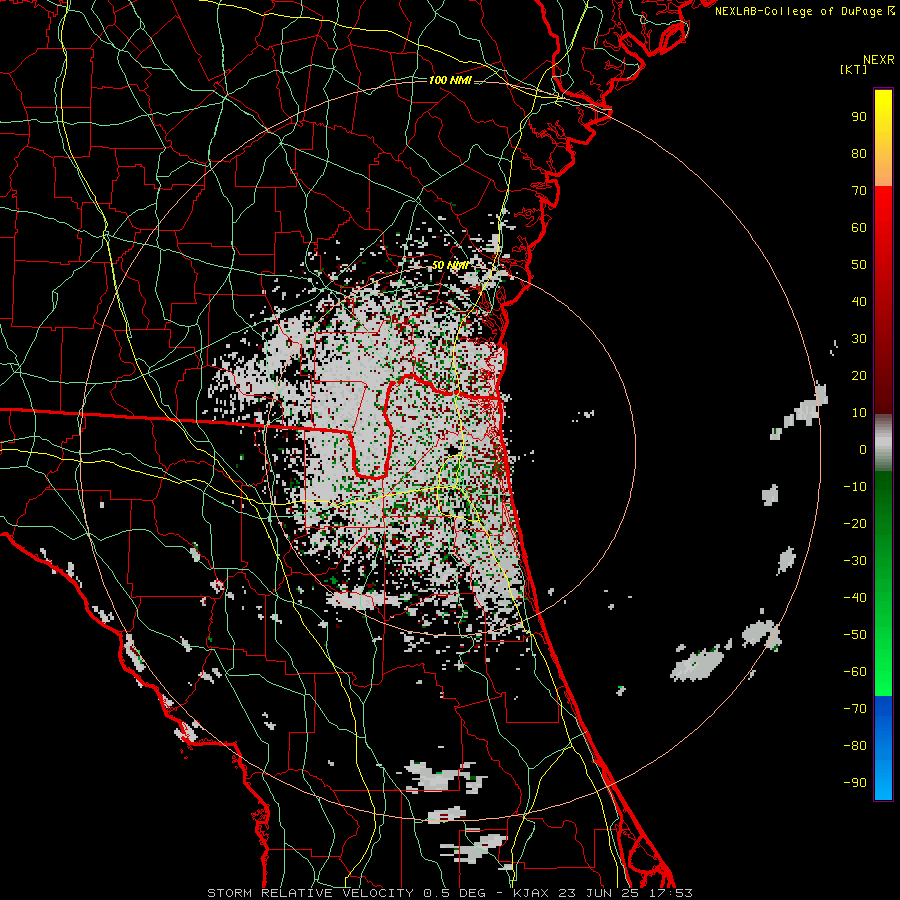Click the NEXR label above the color scale

click(x=879, y=60)
